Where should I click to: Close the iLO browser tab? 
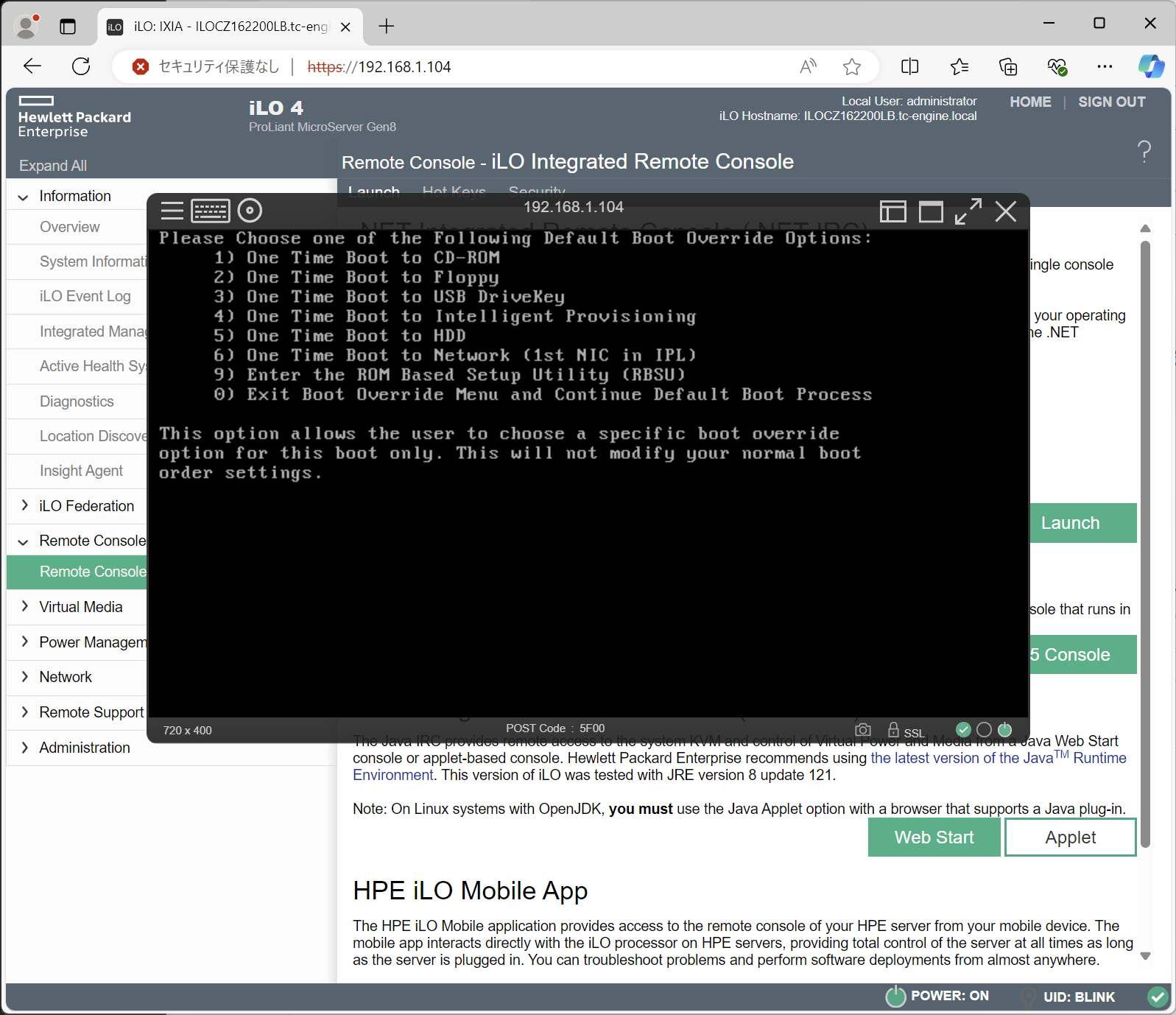click(346, 27)
